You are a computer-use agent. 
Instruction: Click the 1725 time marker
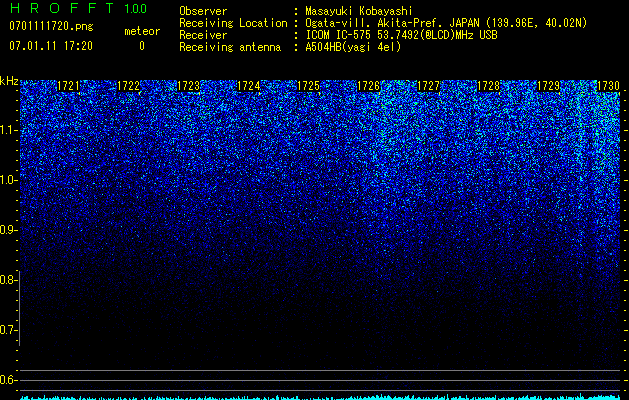coord(308,86)
